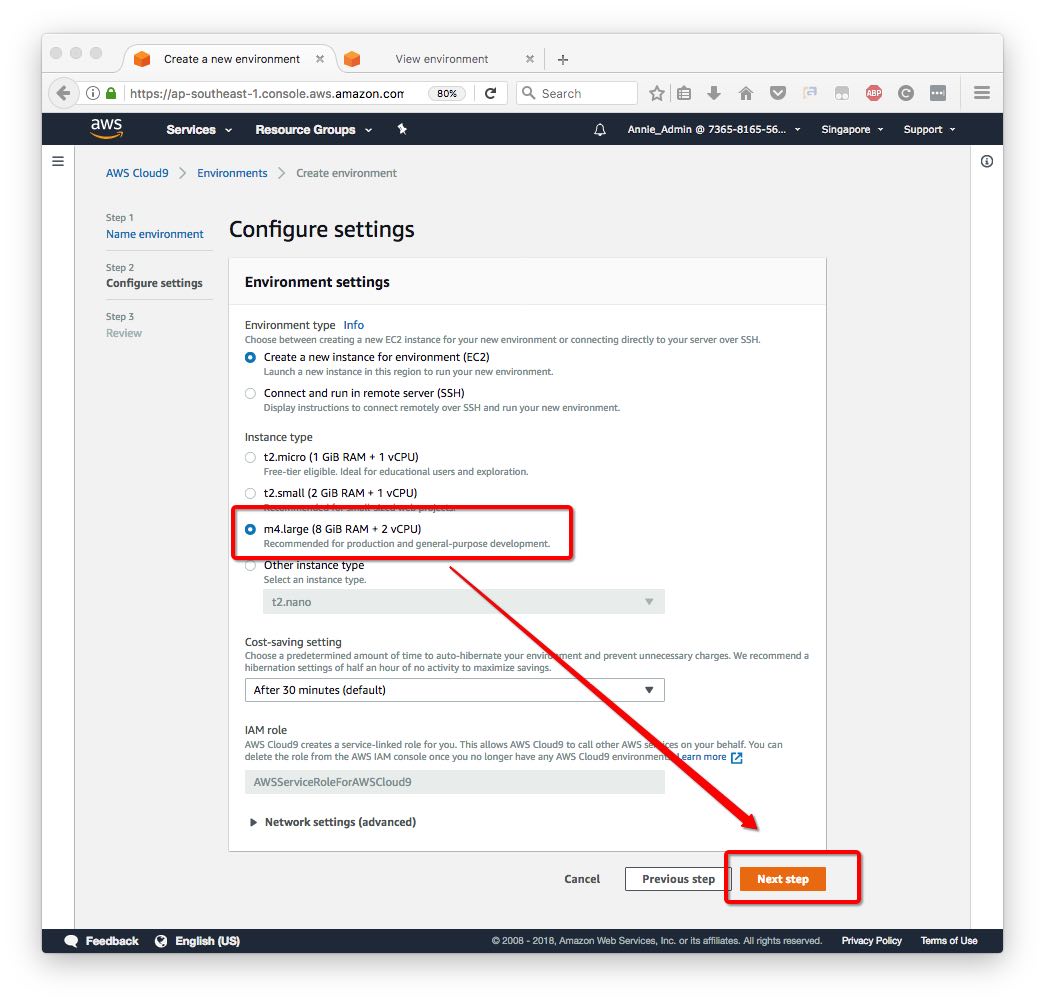Open the Support dropdown menu

(x=929, y=129)
